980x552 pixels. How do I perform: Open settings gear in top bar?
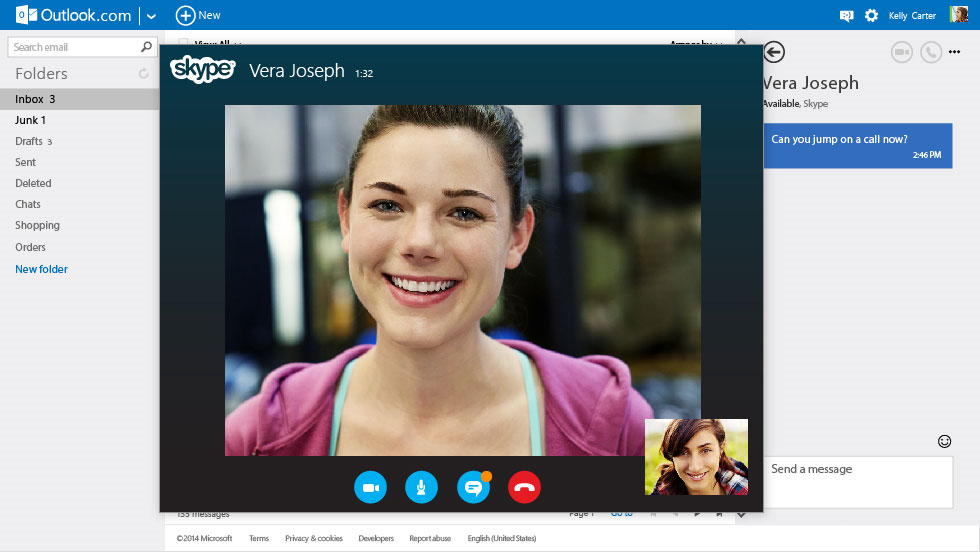click(x=871, y=16)
